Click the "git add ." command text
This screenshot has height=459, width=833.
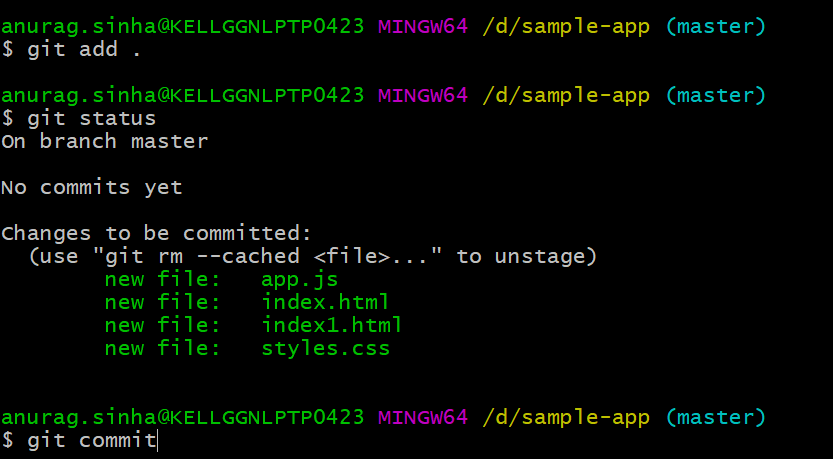point(83,50)
